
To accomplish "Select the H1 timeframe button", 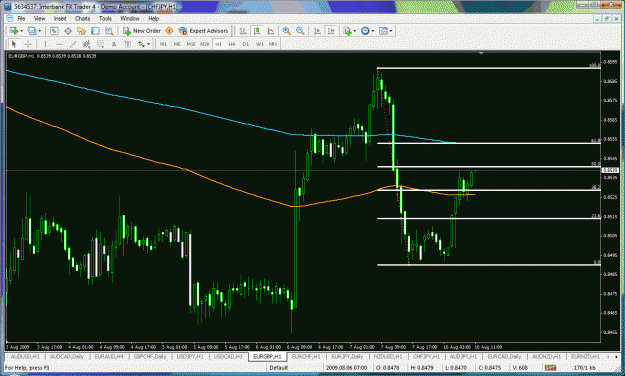I will click(218, 44).
